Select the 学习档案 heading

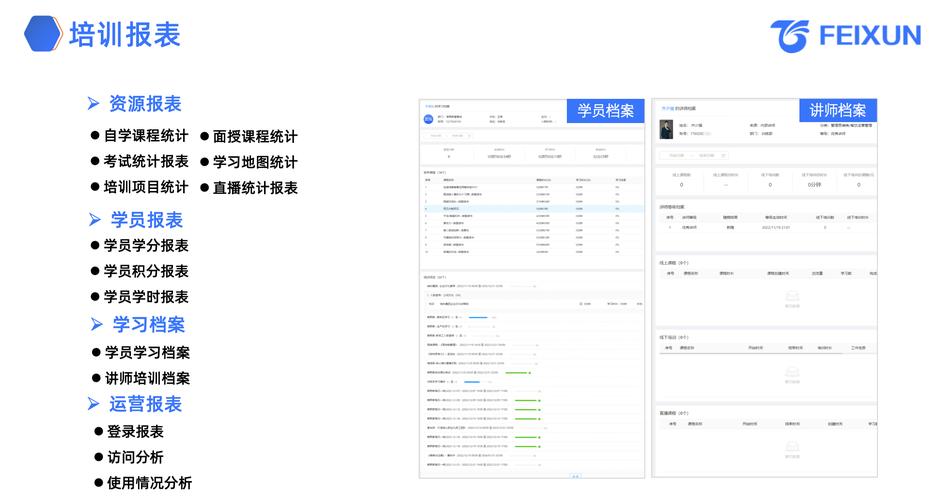click(x=149, y=324)
